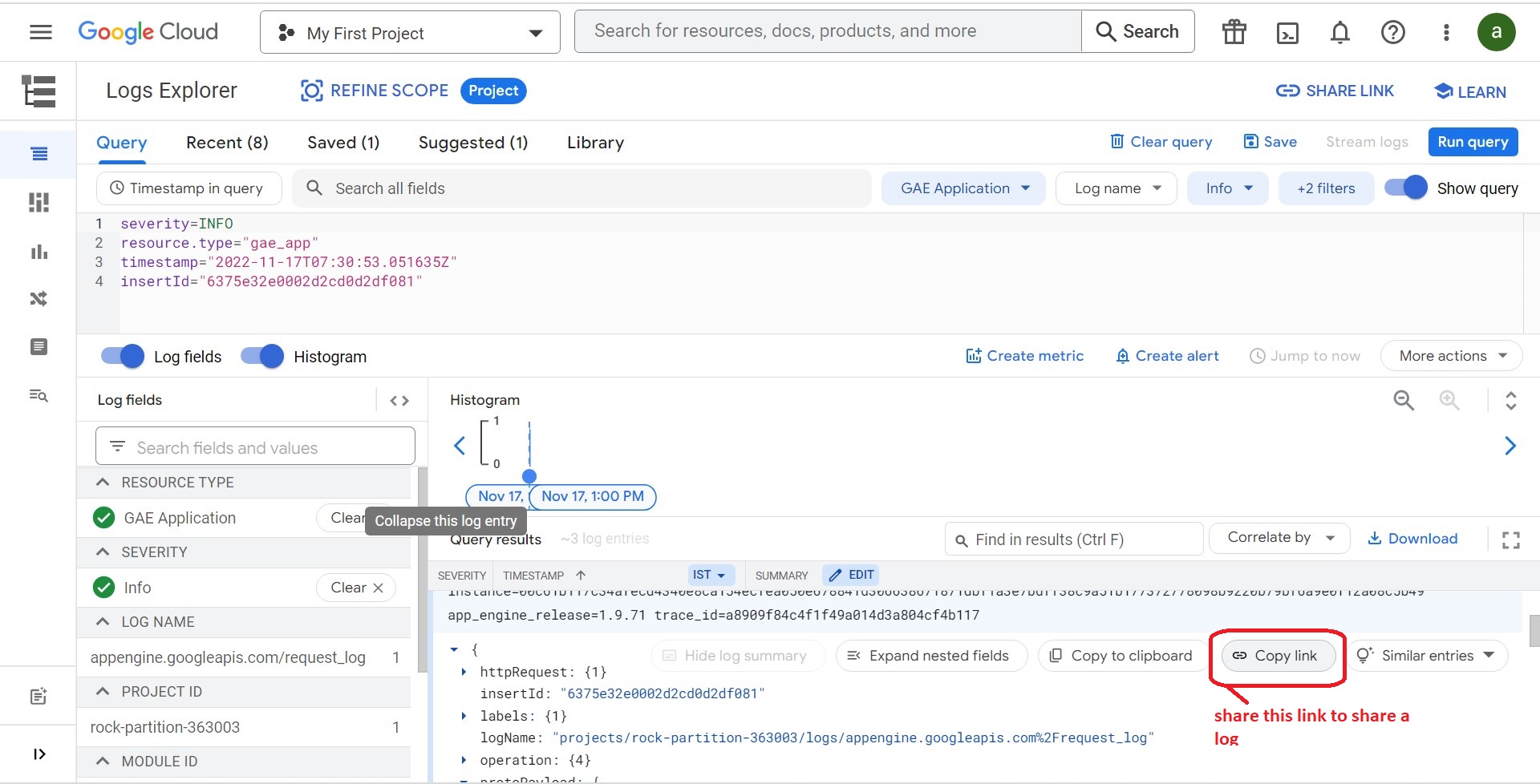
Task: Click the fullscreen expand icon above query results
Action: click(1511, 540)
